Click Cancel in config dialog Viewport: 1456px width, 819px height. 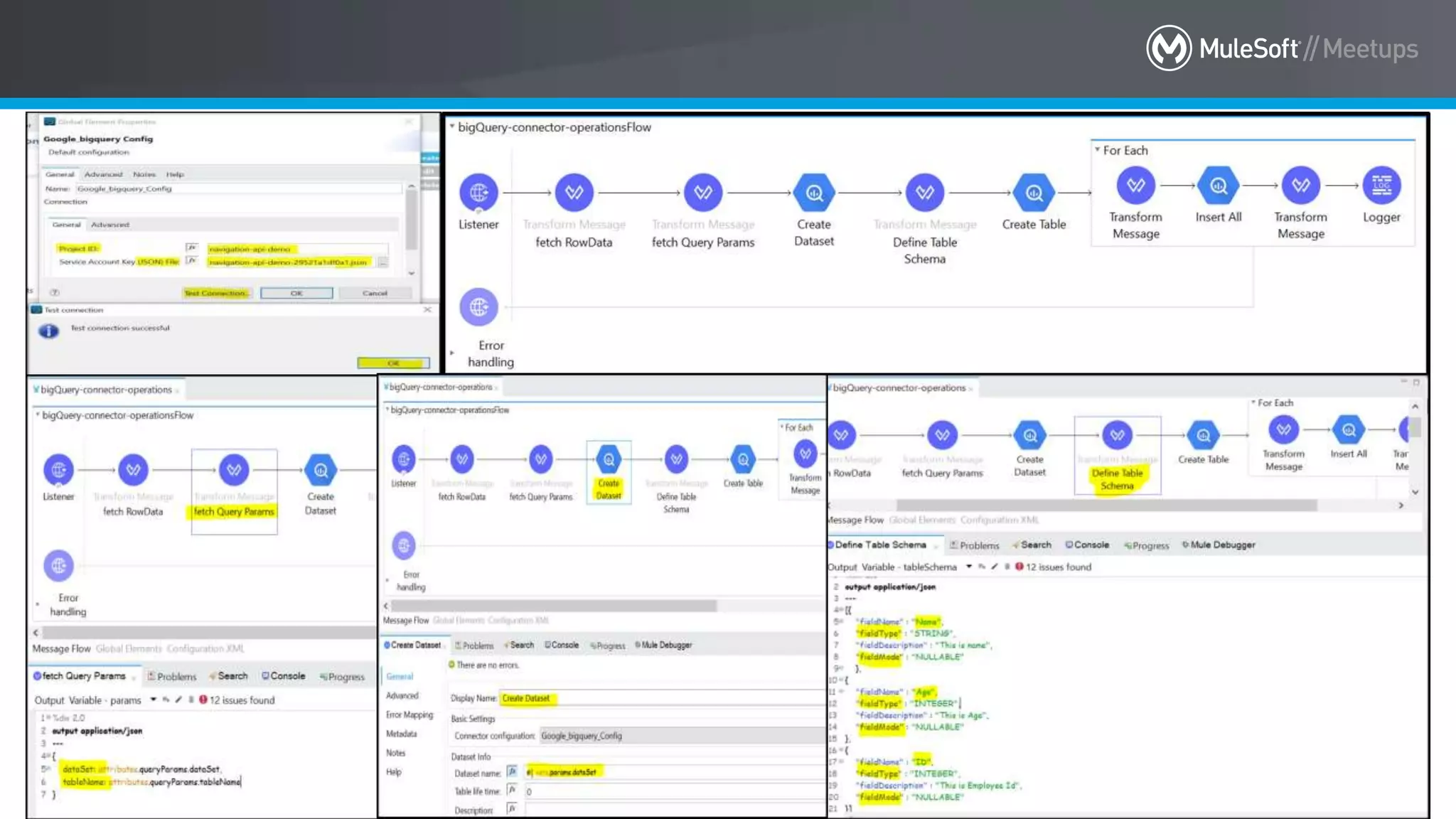click(x=375, y=293)
